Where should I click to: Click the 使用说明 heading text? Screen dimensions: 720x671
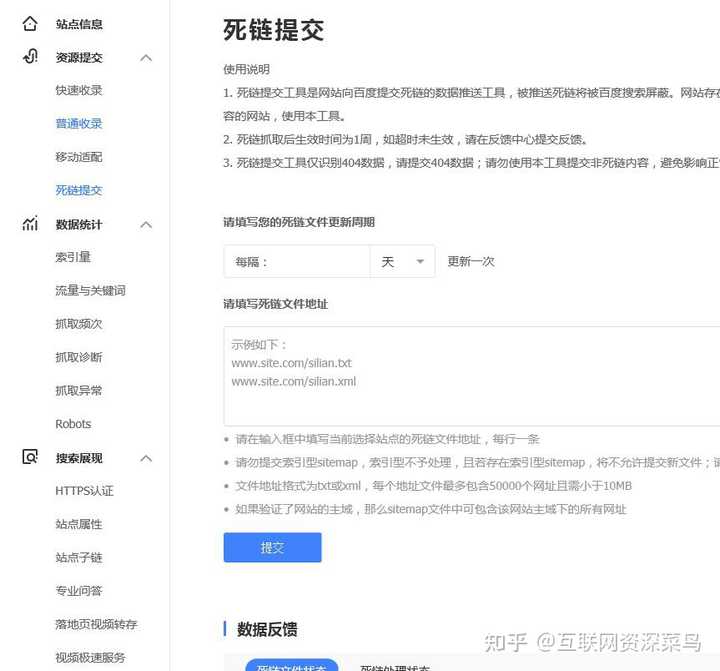pos(247,69)
